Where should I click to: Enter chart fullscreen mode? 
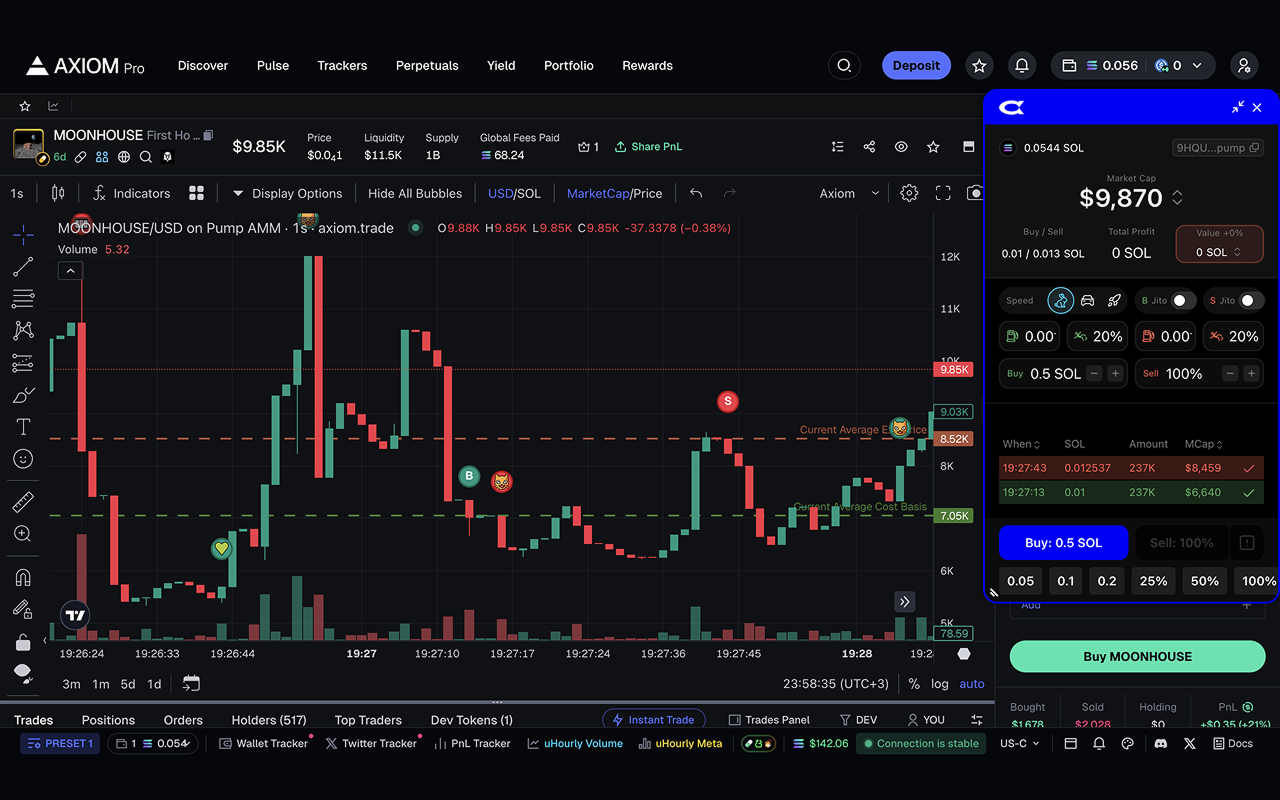[943, 193]
